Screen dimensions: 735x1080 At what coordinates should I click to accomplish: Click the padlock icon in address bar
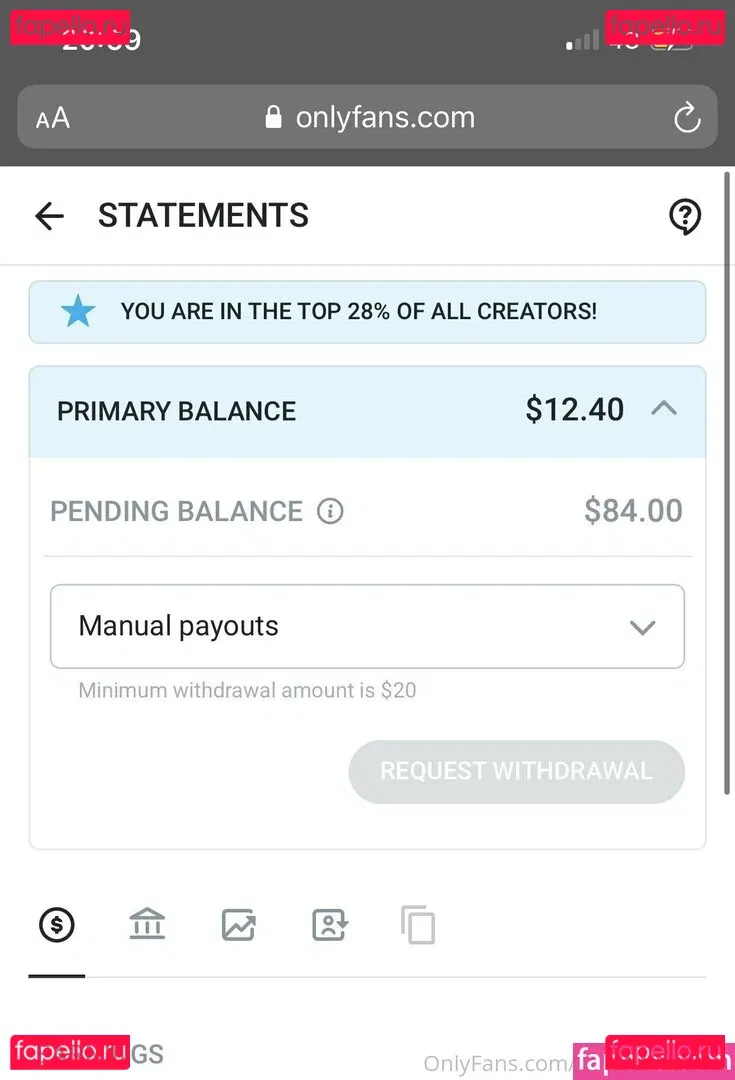(x=274, y=118)
